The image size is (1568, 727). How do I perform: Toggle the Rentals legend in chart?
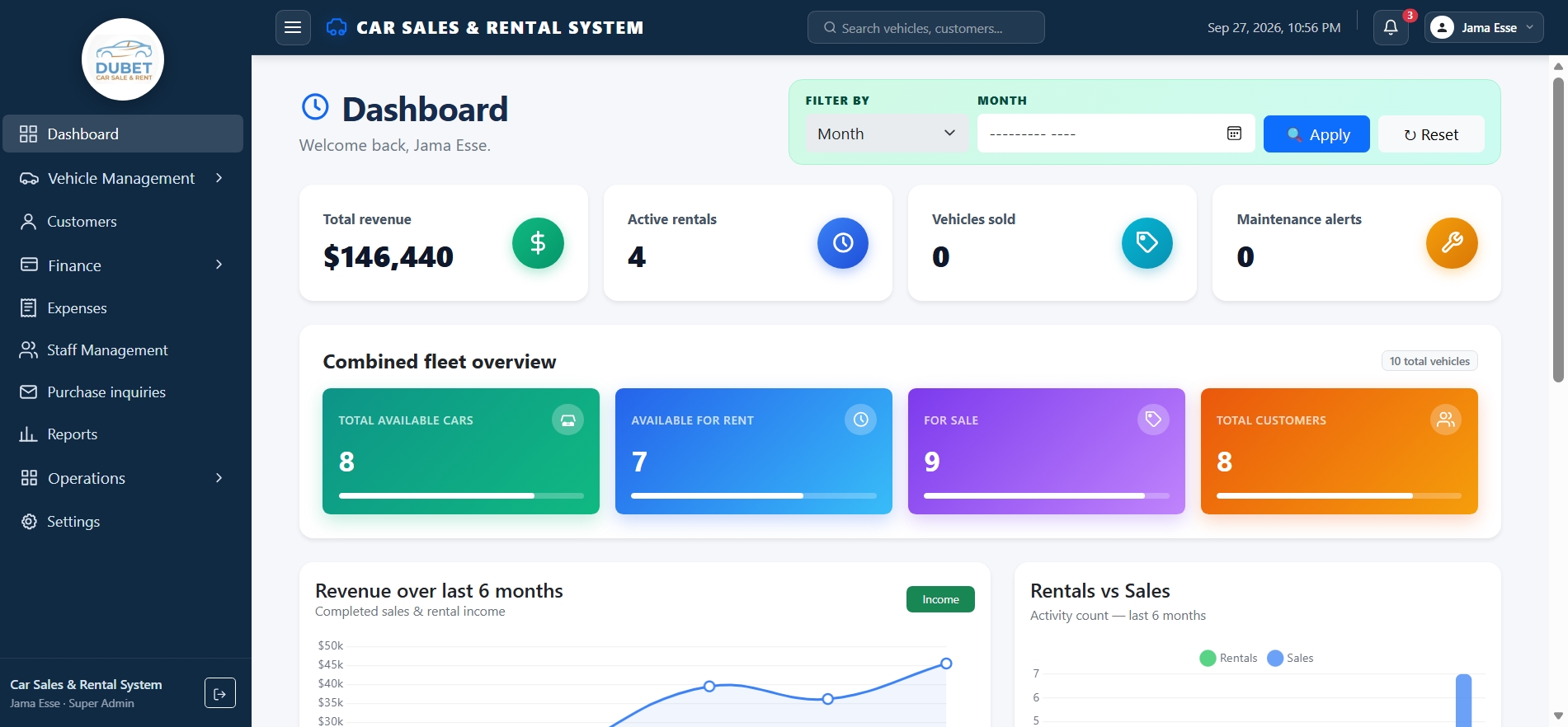pos(1228,658)
